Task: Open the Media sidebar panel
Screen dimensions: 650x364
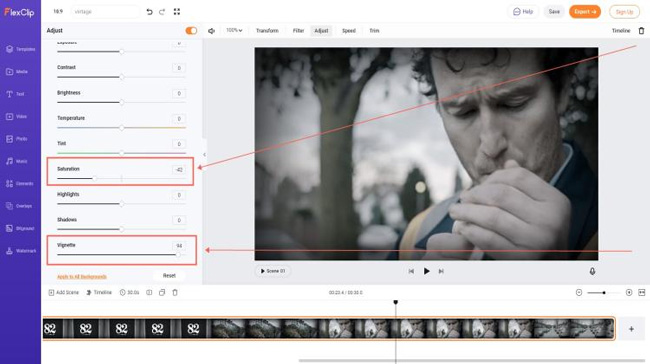Action: coord(17,72)
